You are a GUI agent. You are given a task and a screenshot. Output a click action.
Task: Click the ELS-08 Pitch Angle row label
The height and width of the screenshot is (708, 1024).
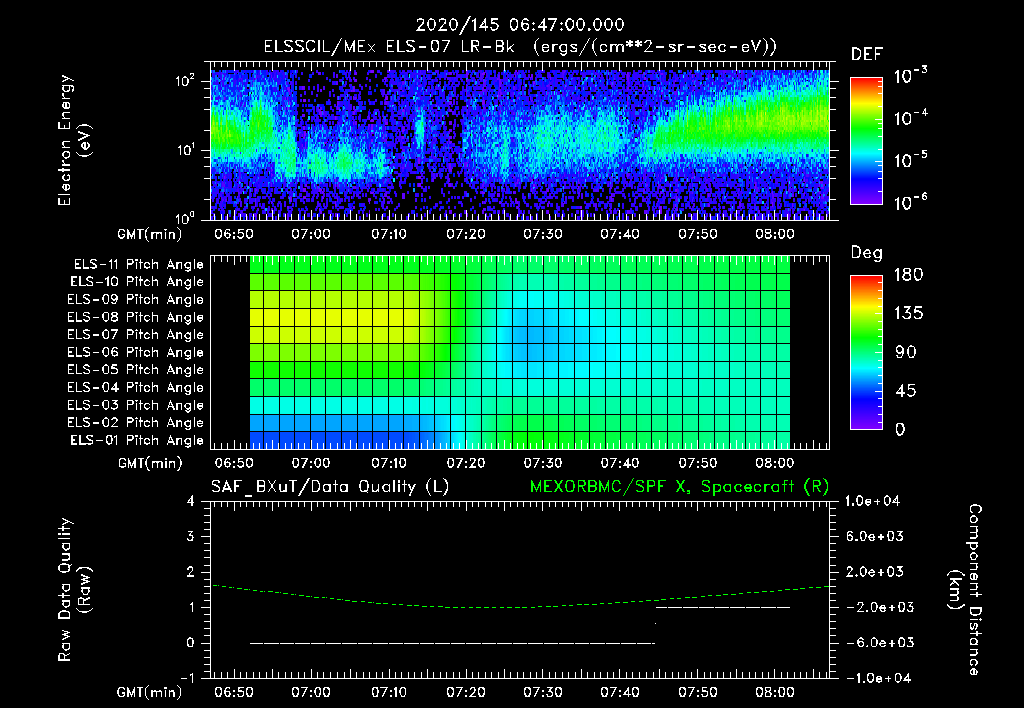tap(136, 317)
